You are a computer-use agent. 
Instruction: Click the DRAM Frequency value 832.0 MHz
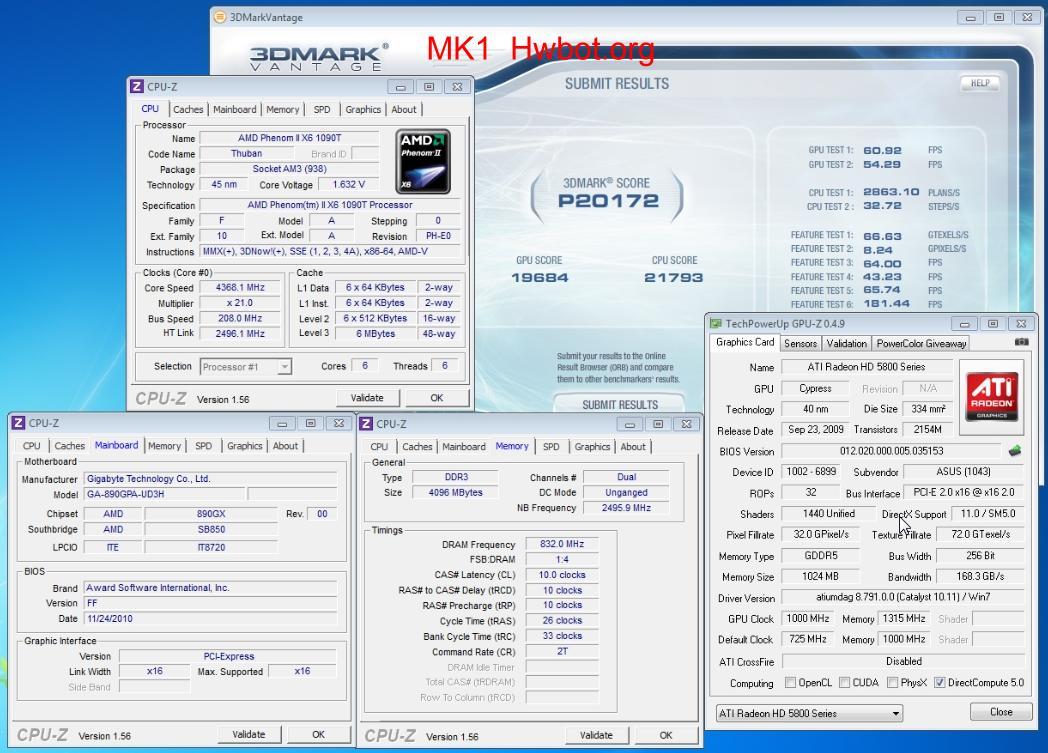561,544
